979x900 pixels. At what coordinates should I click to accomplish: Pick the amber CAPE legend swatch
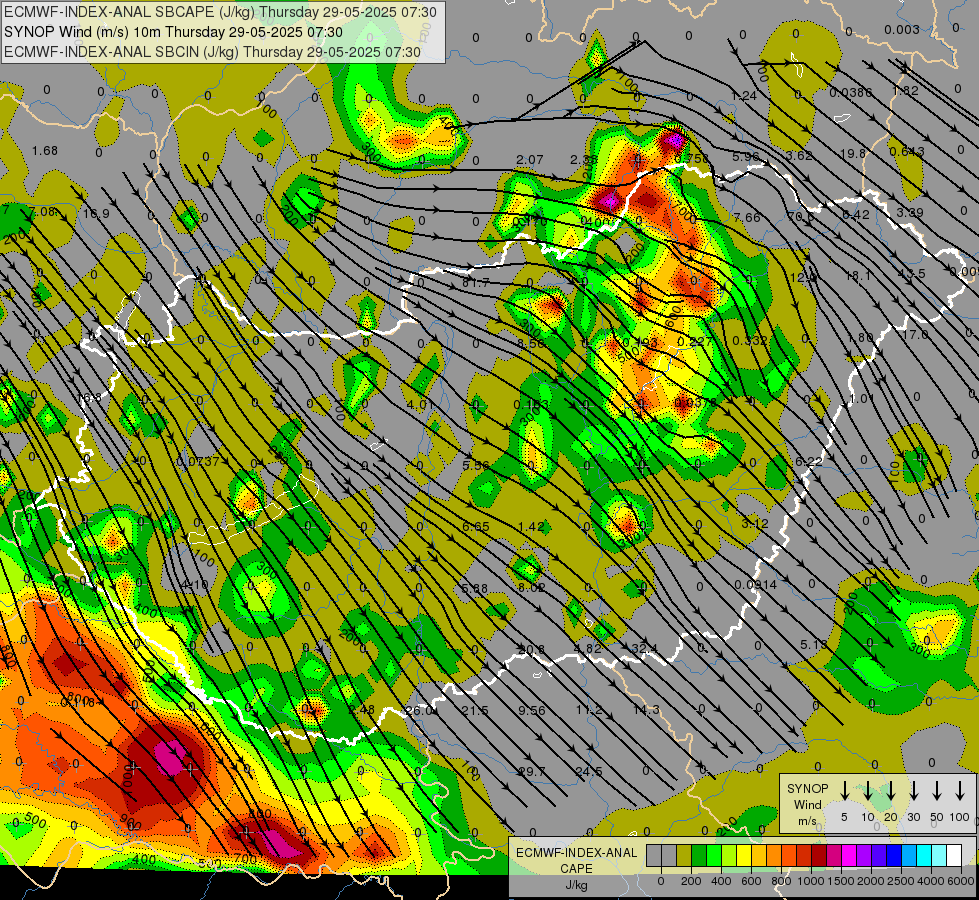pos(759,856)
